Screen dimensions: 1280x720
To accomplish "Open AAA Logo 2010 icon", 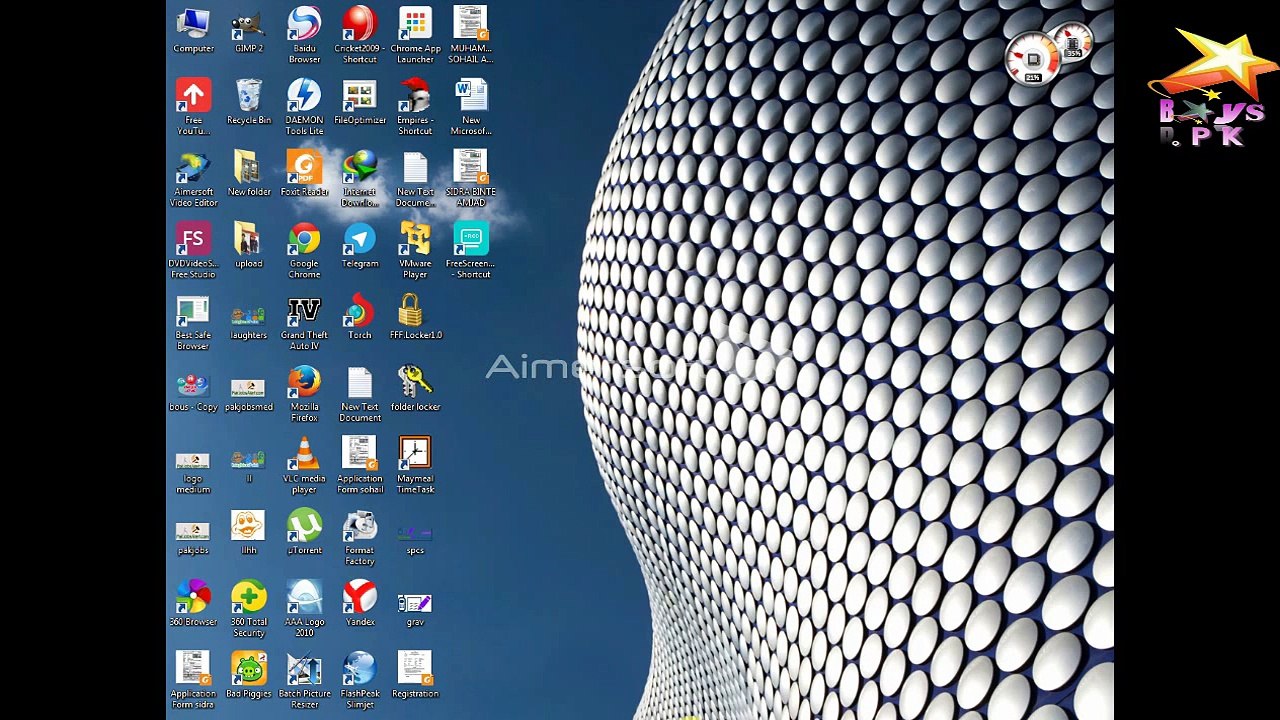I will point(304,609).
